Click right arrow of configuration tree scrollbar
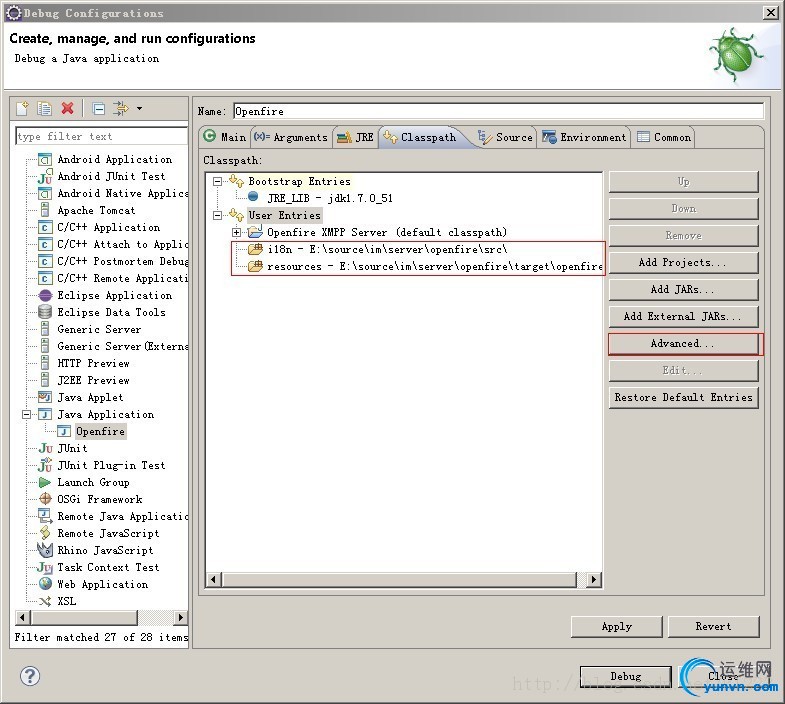Viewport: 785px width, 704px height. [180, 617]
